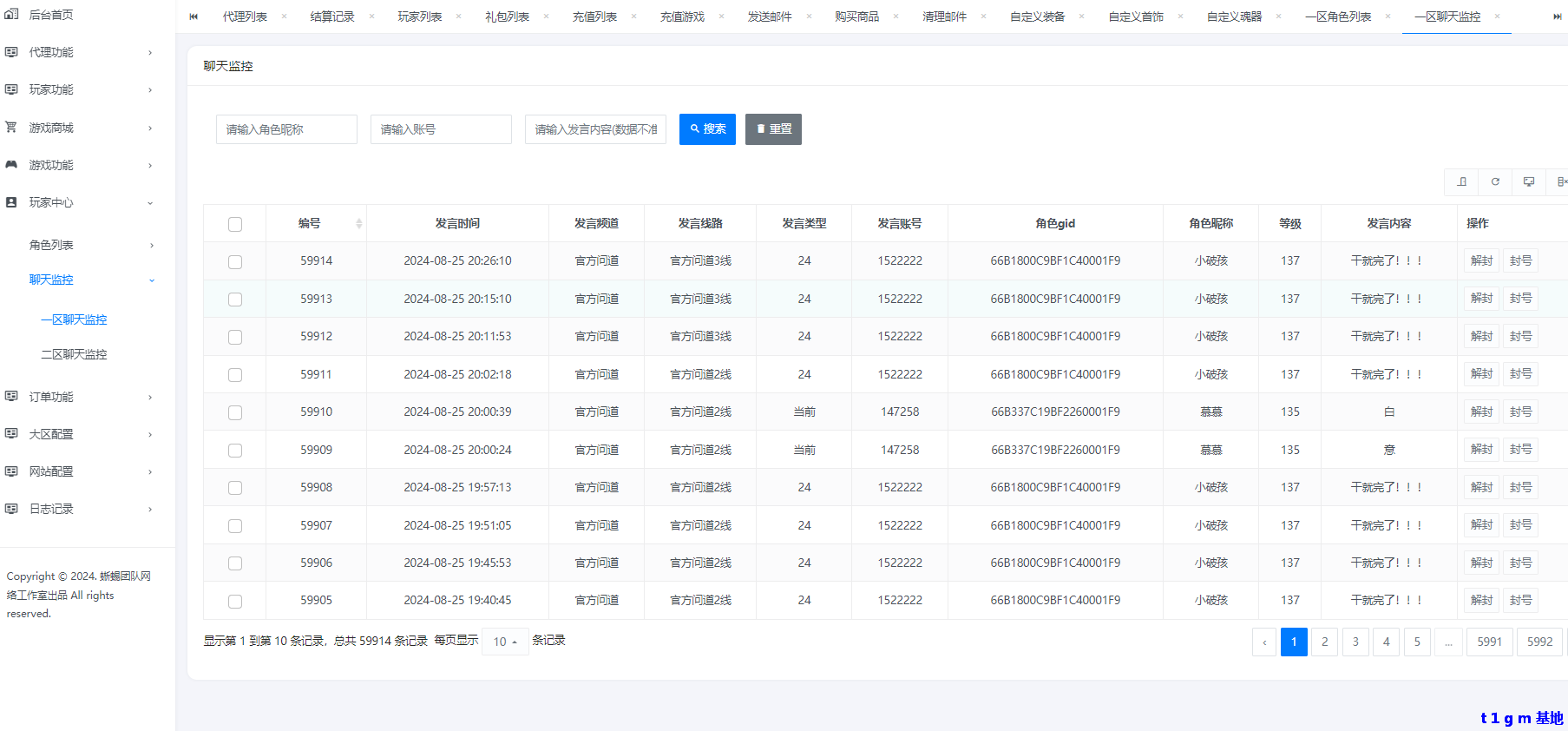Check the row 59905 checkbox
This screenshot has width=1568, height=731.
pyautogui.click(x=235, y=601)
